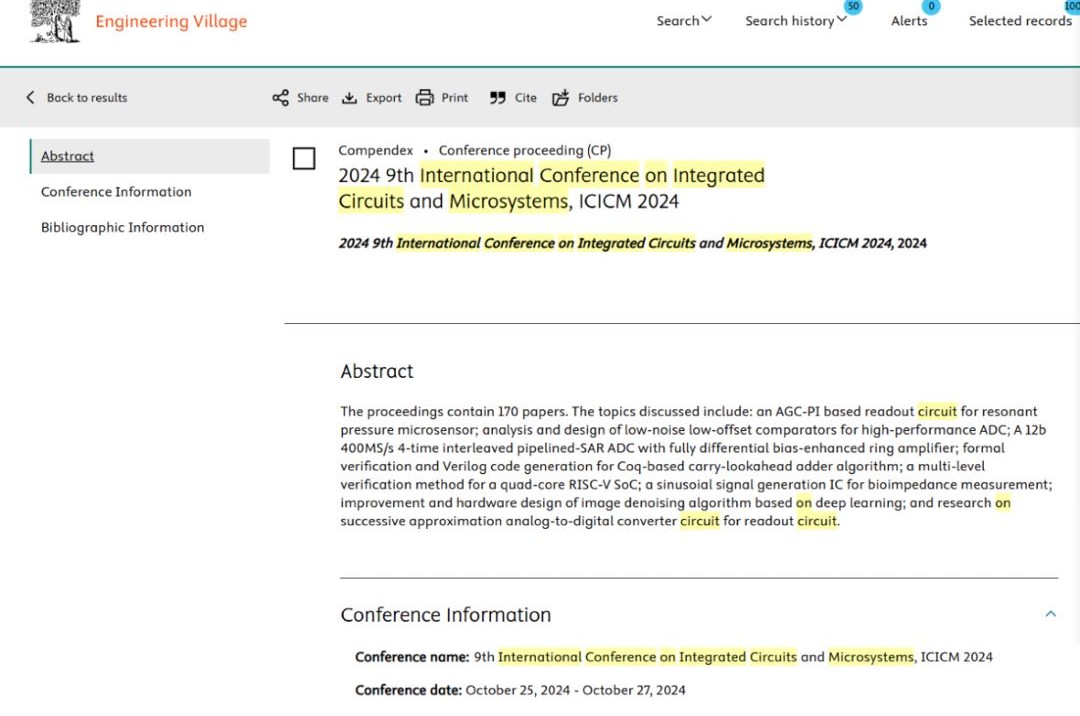Click the Print printer icon

(425, 98)
